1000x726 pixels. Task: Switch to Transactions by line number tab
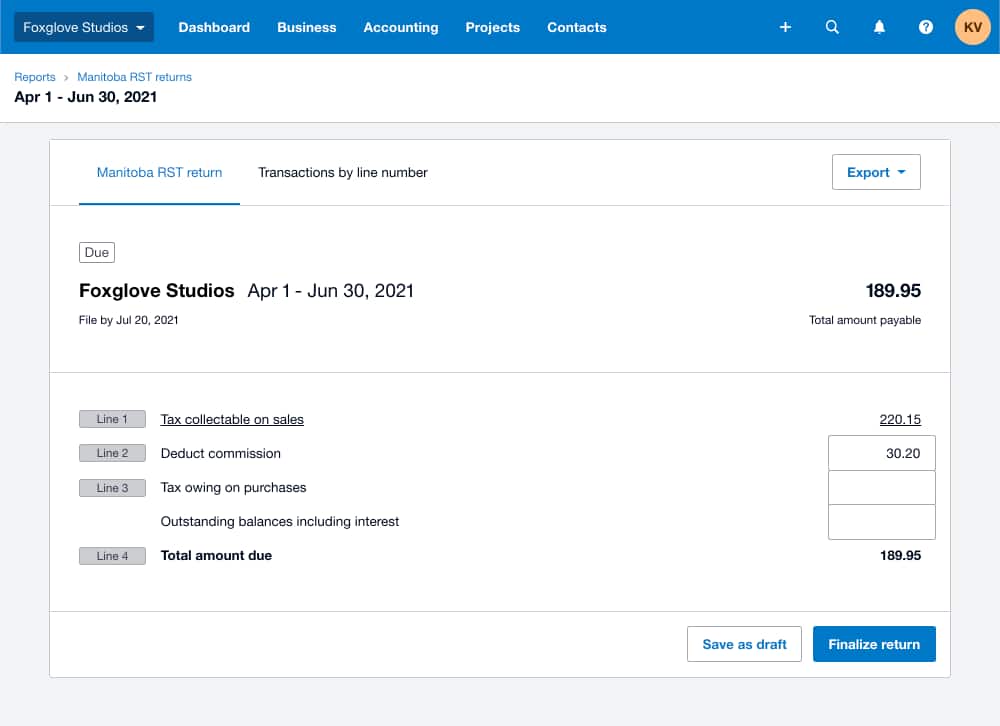click(342, 172)
